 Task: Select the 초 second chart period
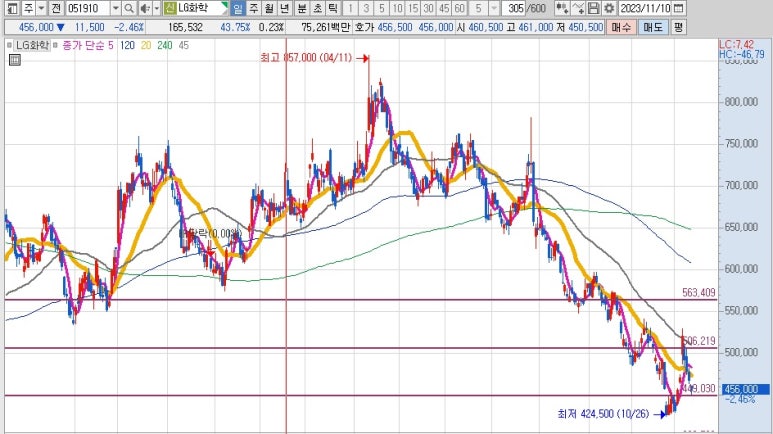317,8
